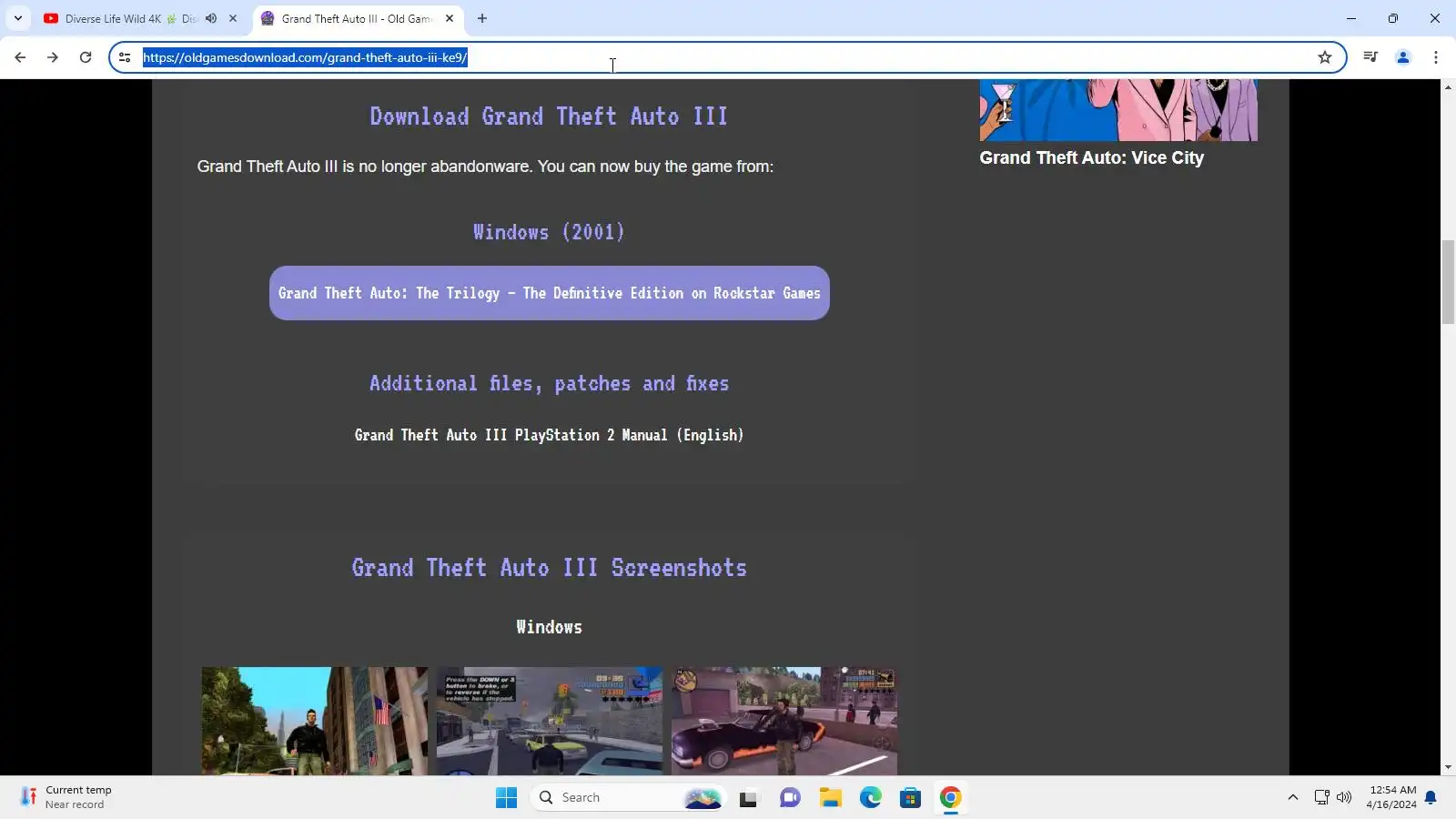Open Grand Theft Auto: Vice City link
This screenshot has height=819, width=1456.
[x=1091, y=157]
